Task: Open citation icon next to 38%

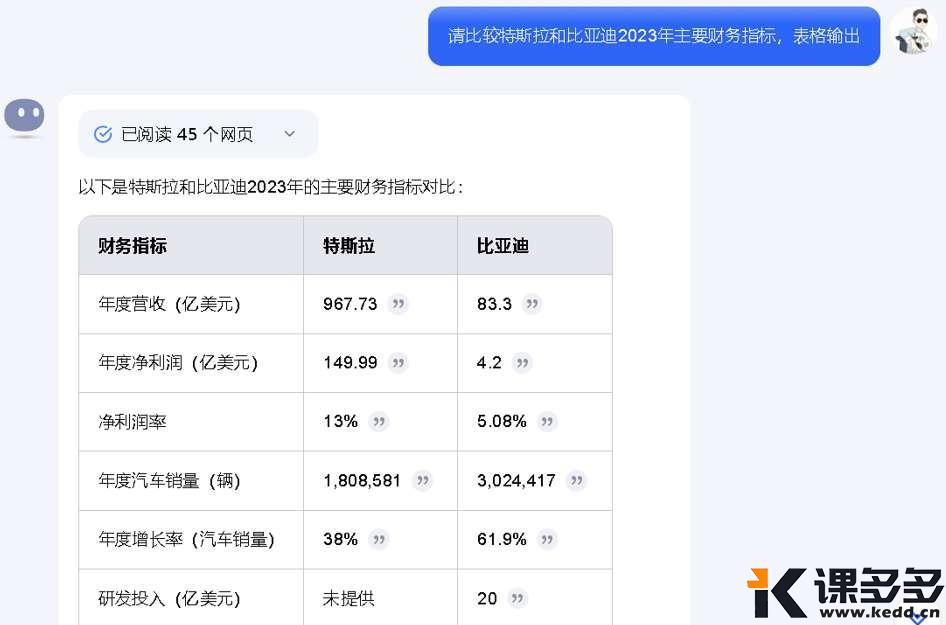Action: tap(379, 539)
